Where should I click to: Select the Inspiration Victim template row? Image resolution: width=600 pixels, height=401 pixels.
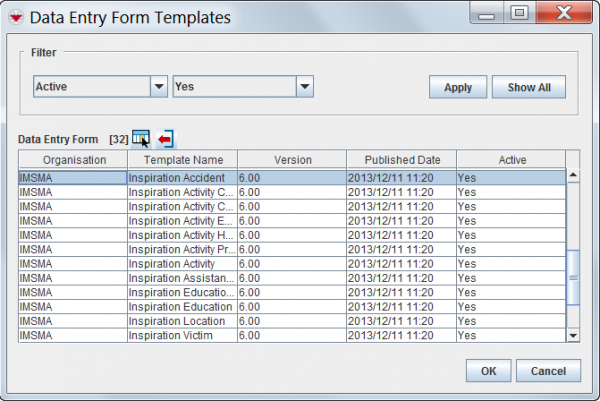(180, 336)
